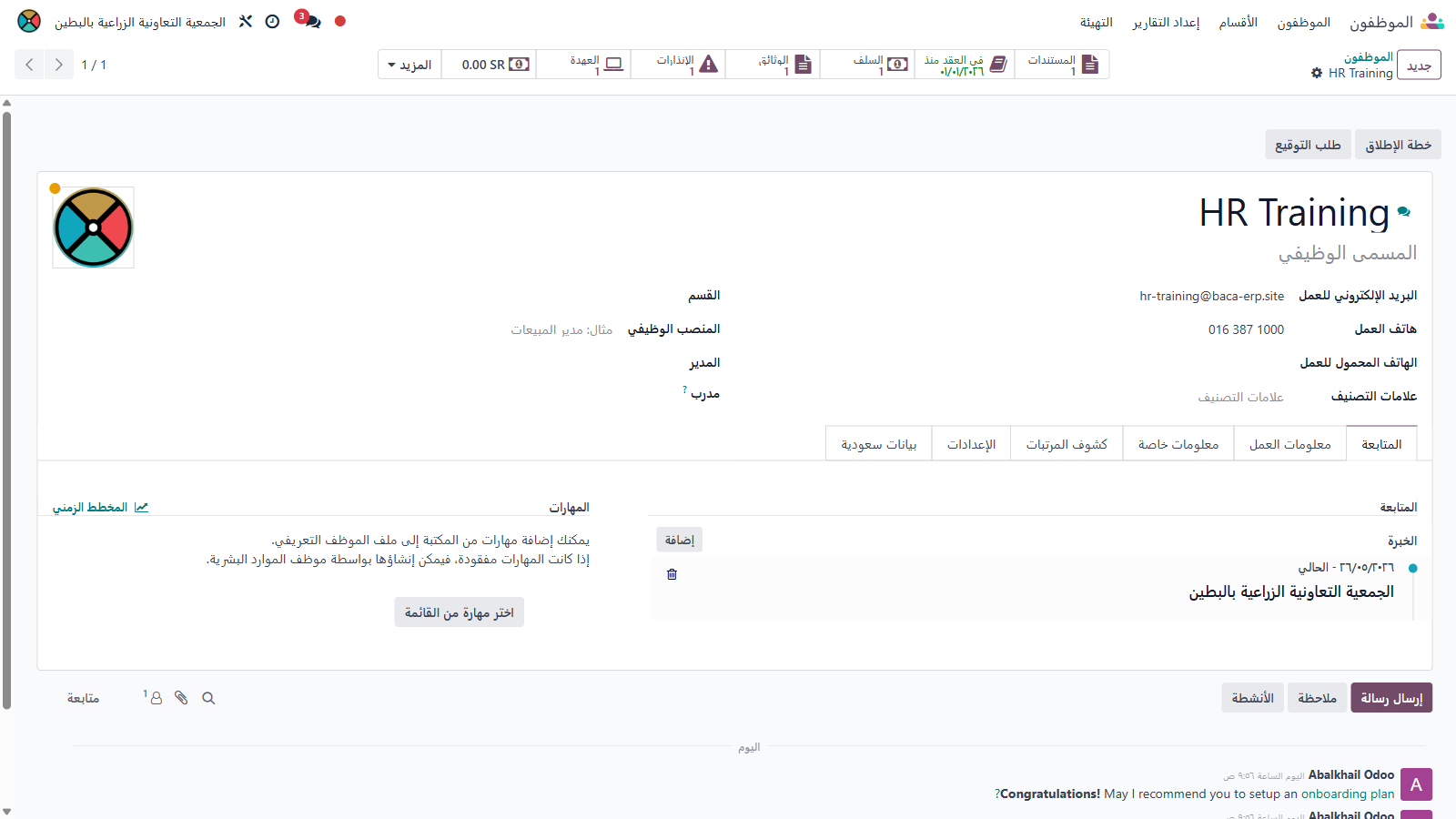Click the ملاحظة log note button
1456x819 pixels.
[1317, 698]
